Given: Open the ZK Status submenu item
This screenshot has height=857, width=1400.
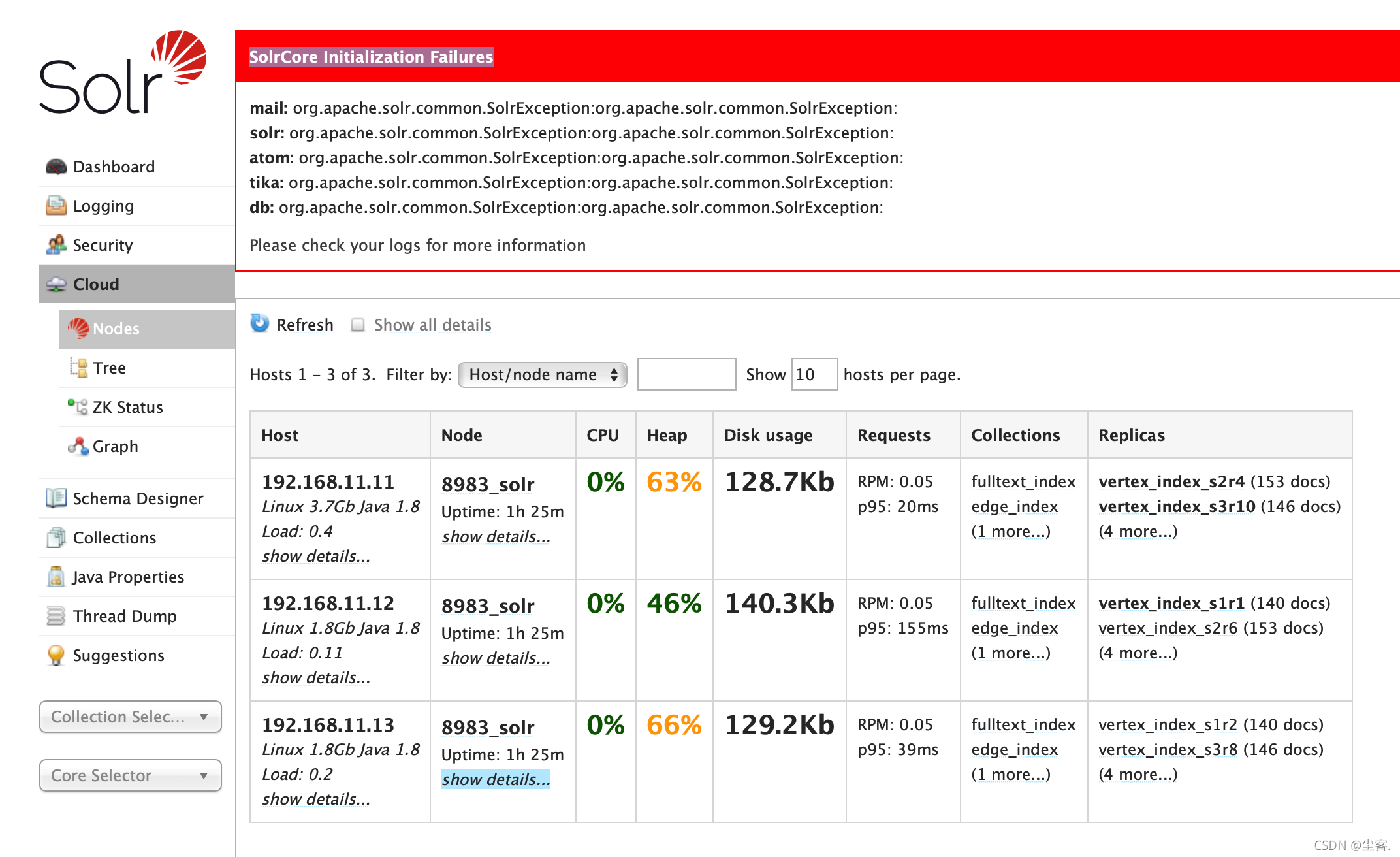Looking at the screenshot, I should click(147, 407).
